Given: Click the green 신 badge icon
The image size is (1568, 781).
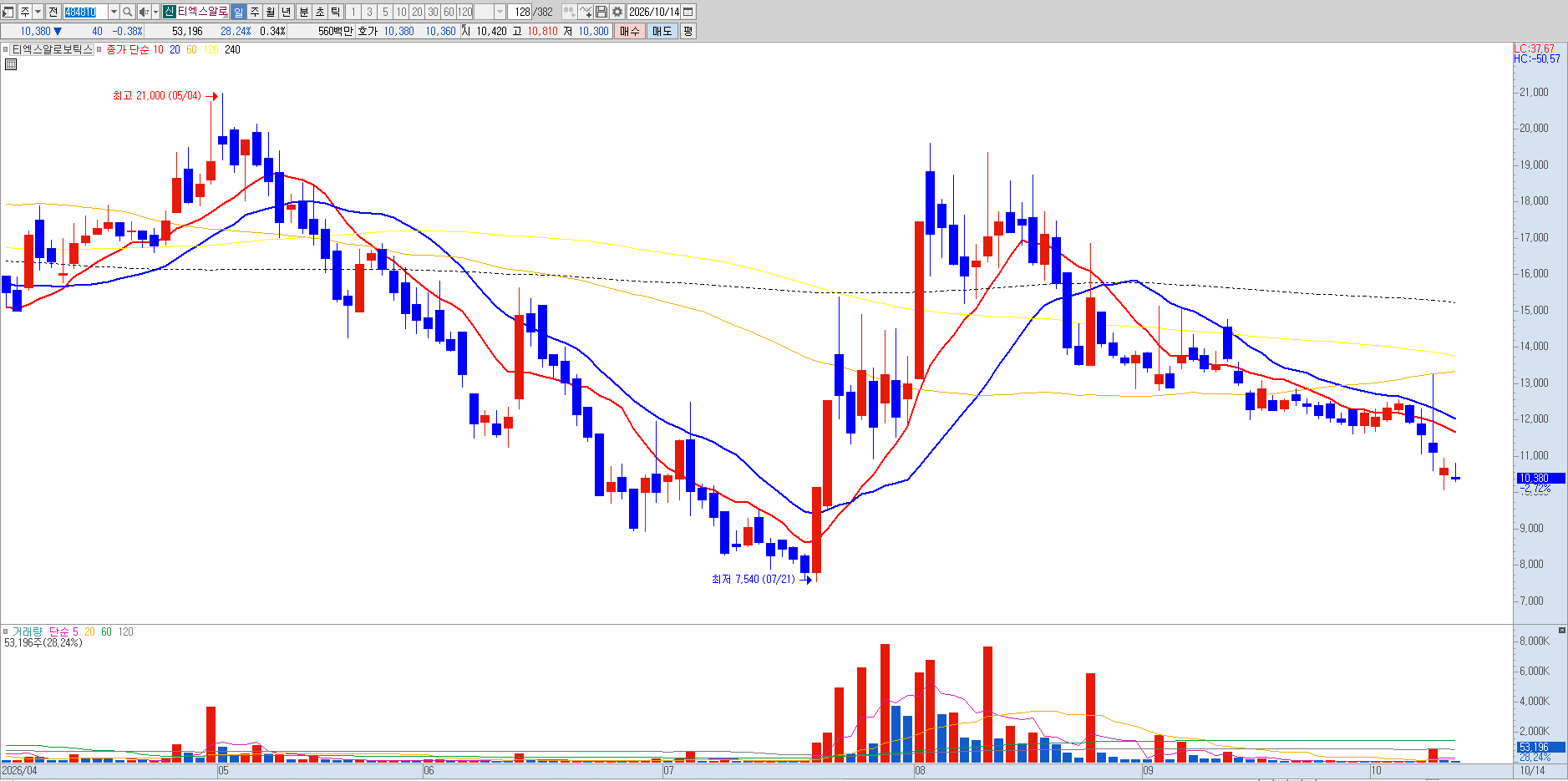Looking at the screenshot, I should click(169, 12).
